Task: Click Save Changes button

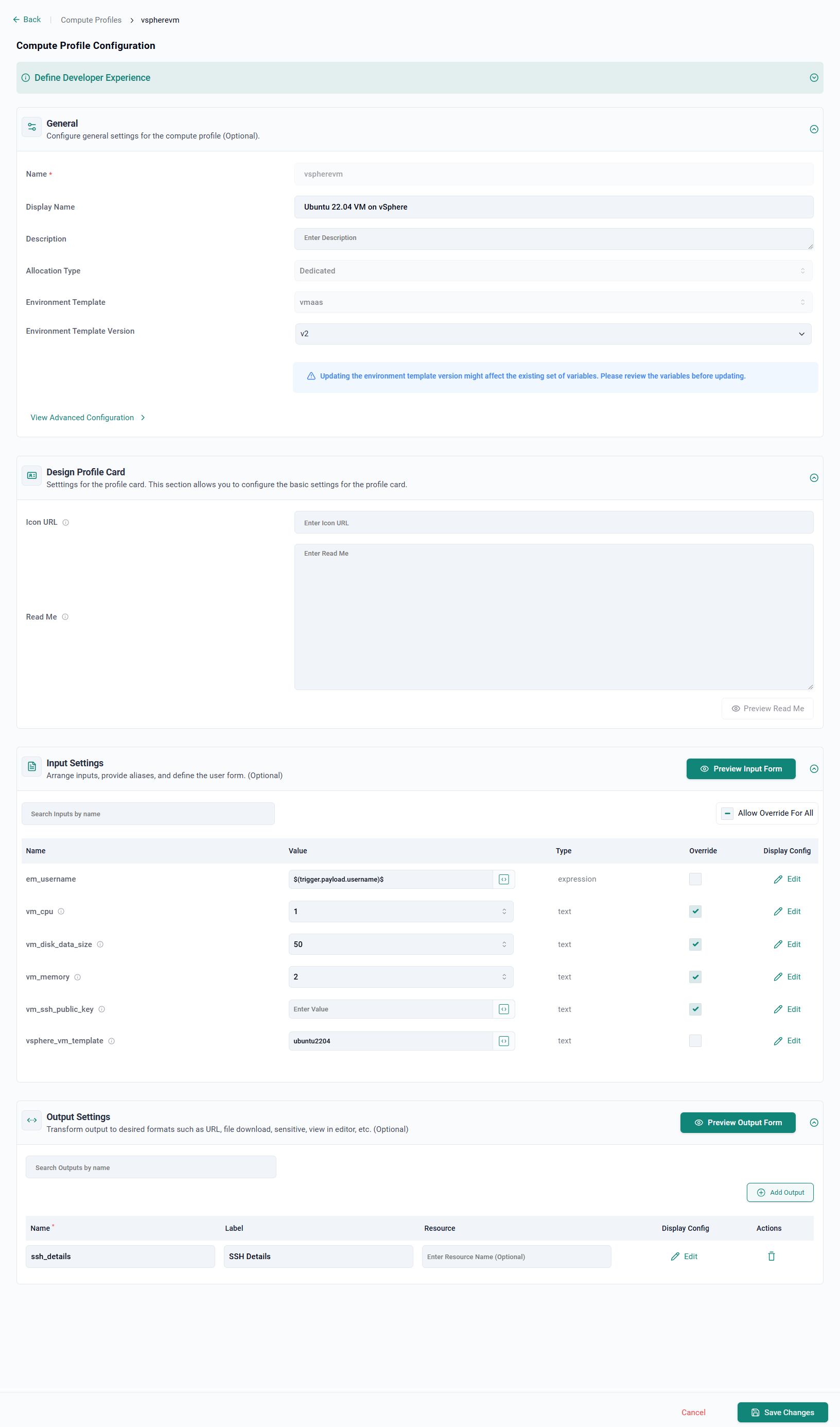Action: pyautogui.click(x=782, y=1413)
